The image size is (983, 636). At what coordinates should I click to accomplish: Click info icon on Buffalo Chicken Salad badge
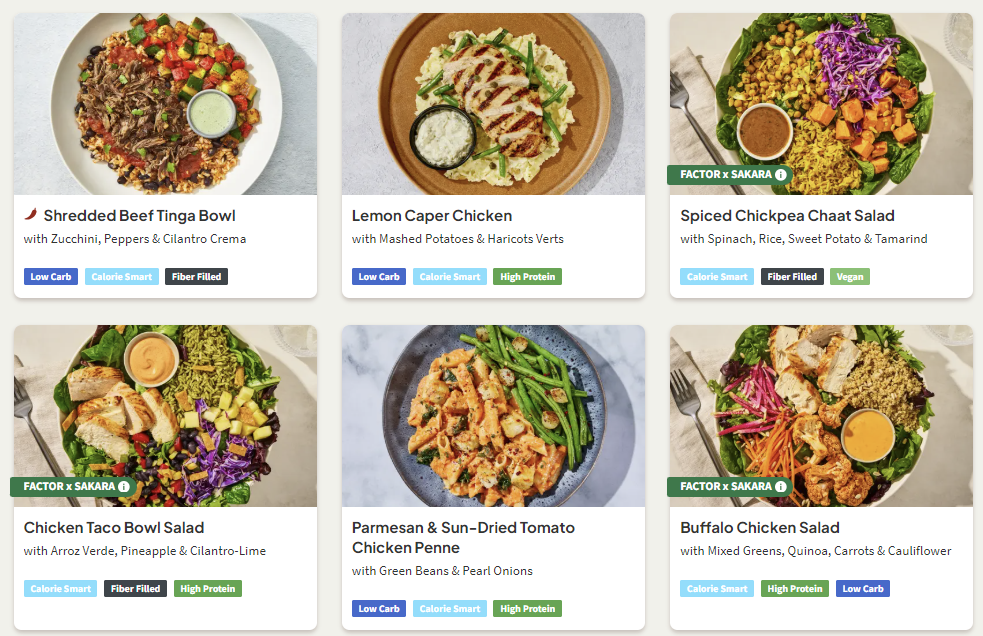(781, 486)
